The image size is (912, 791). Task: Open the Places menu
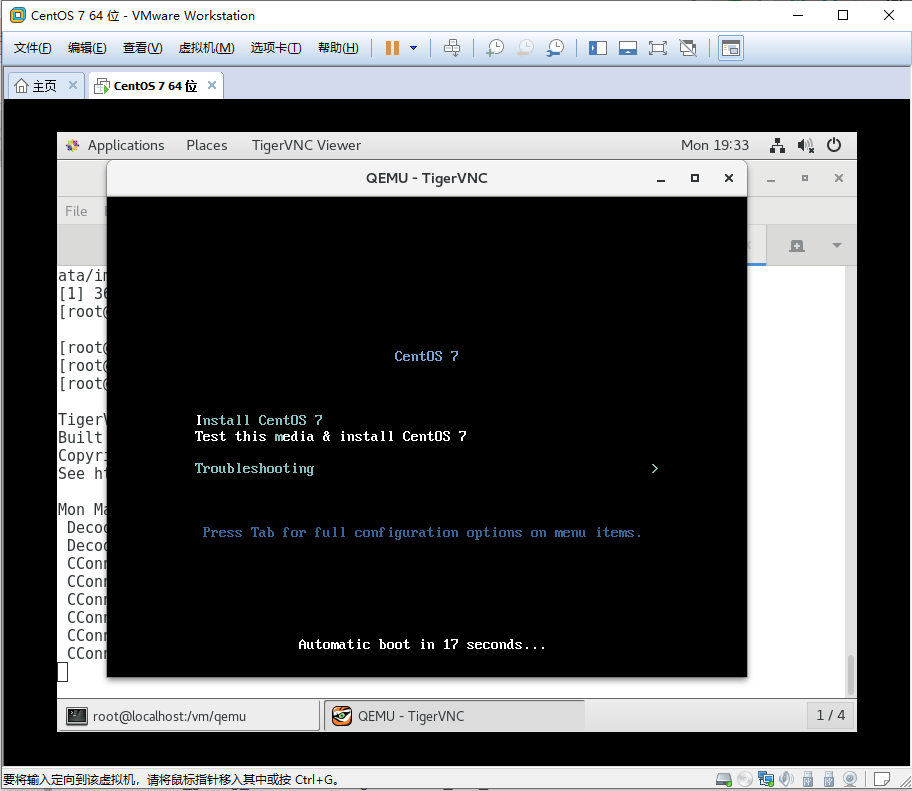[x=206, y=145]
